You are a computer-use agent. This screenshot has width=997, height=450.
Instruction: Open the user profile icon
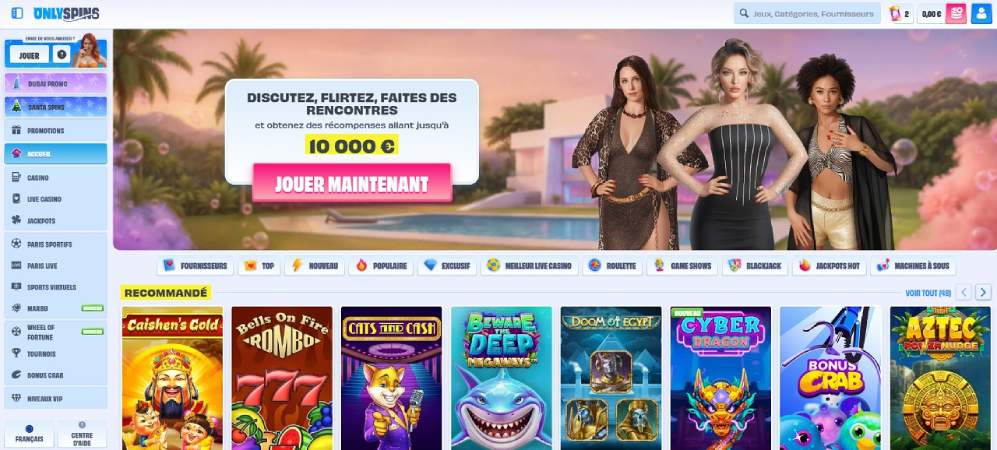tap(981, 13)
